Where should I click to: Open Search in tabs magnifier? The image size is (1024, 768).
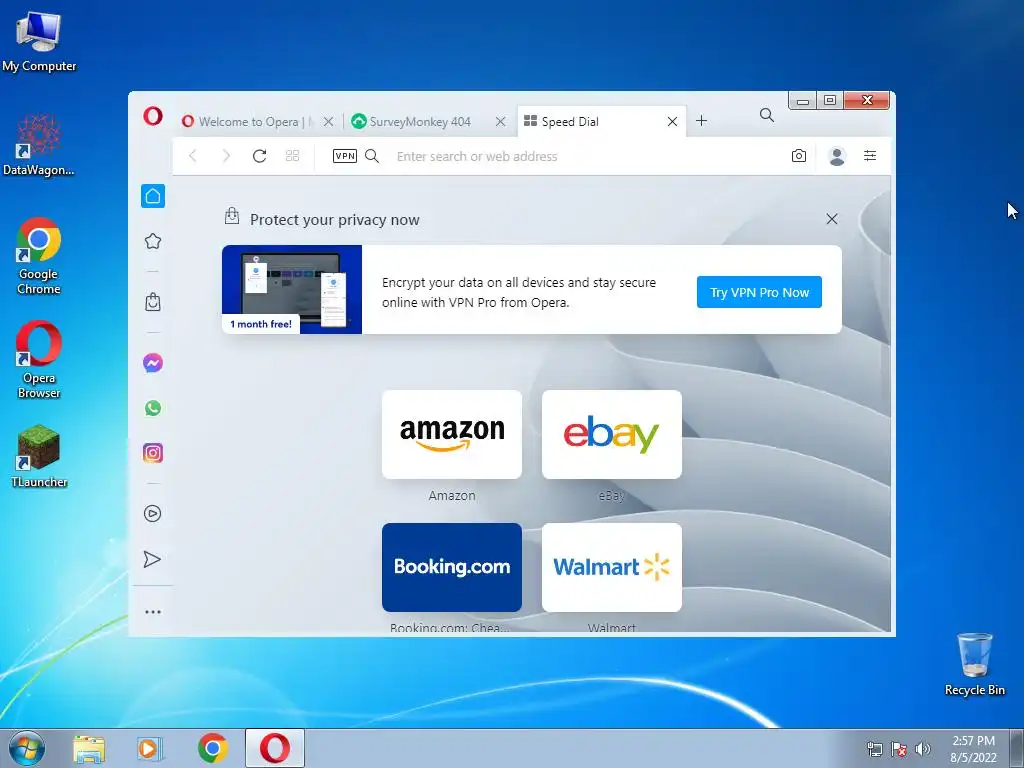tap(767, 116)
